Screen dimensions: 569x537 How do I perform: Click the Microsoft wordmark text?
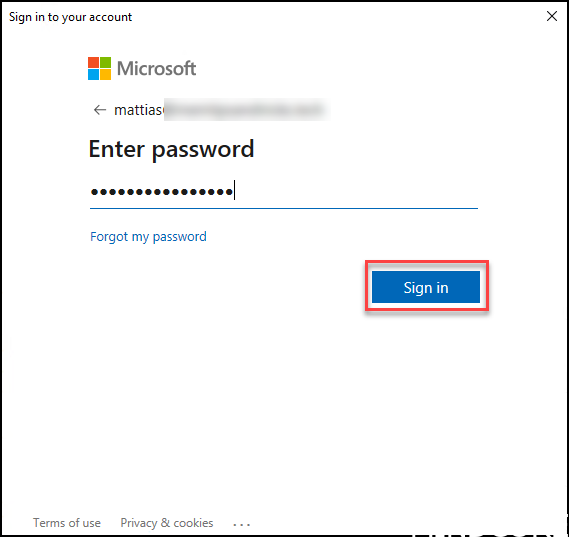[x=156, y=68]
